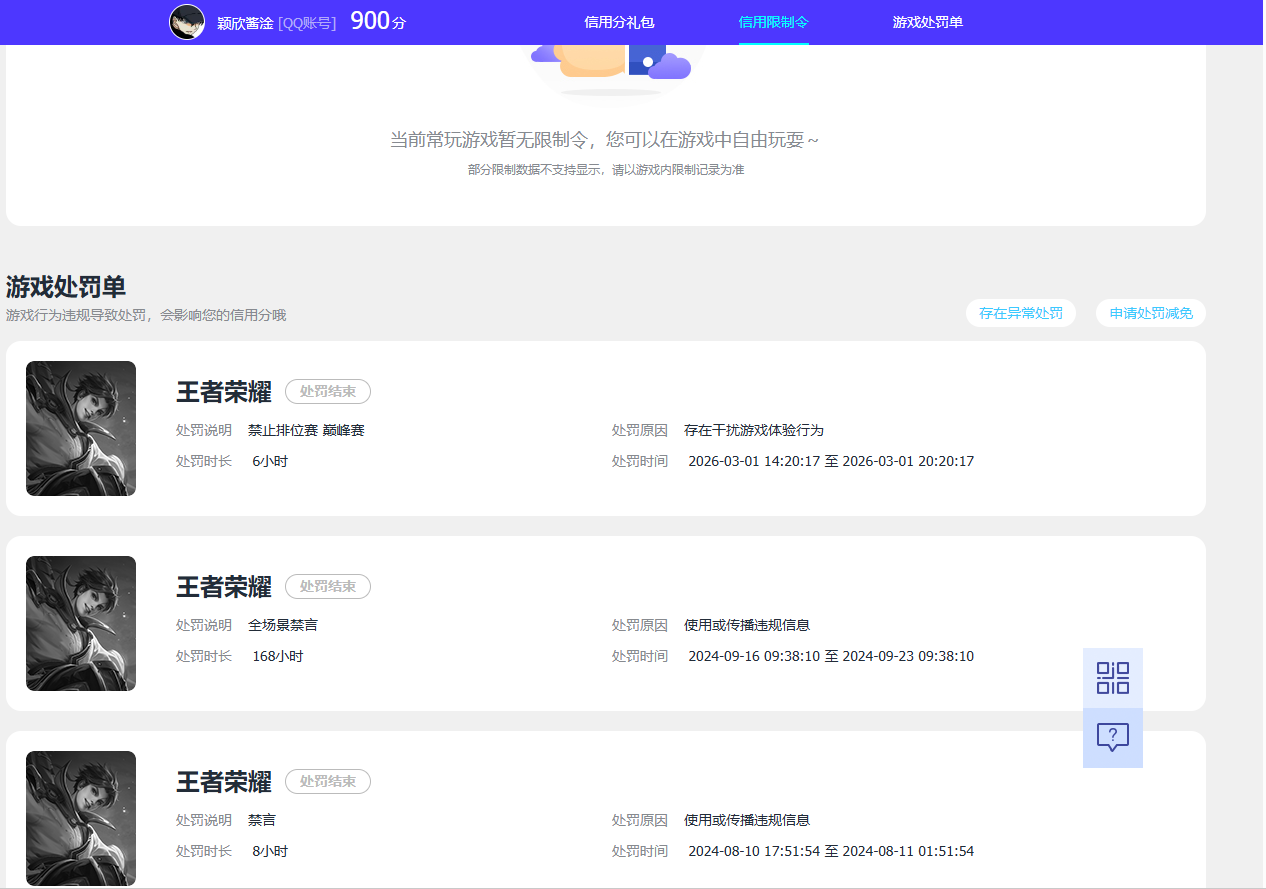Click text 禁止排位赛 巅峰赛

coord(306,430)
